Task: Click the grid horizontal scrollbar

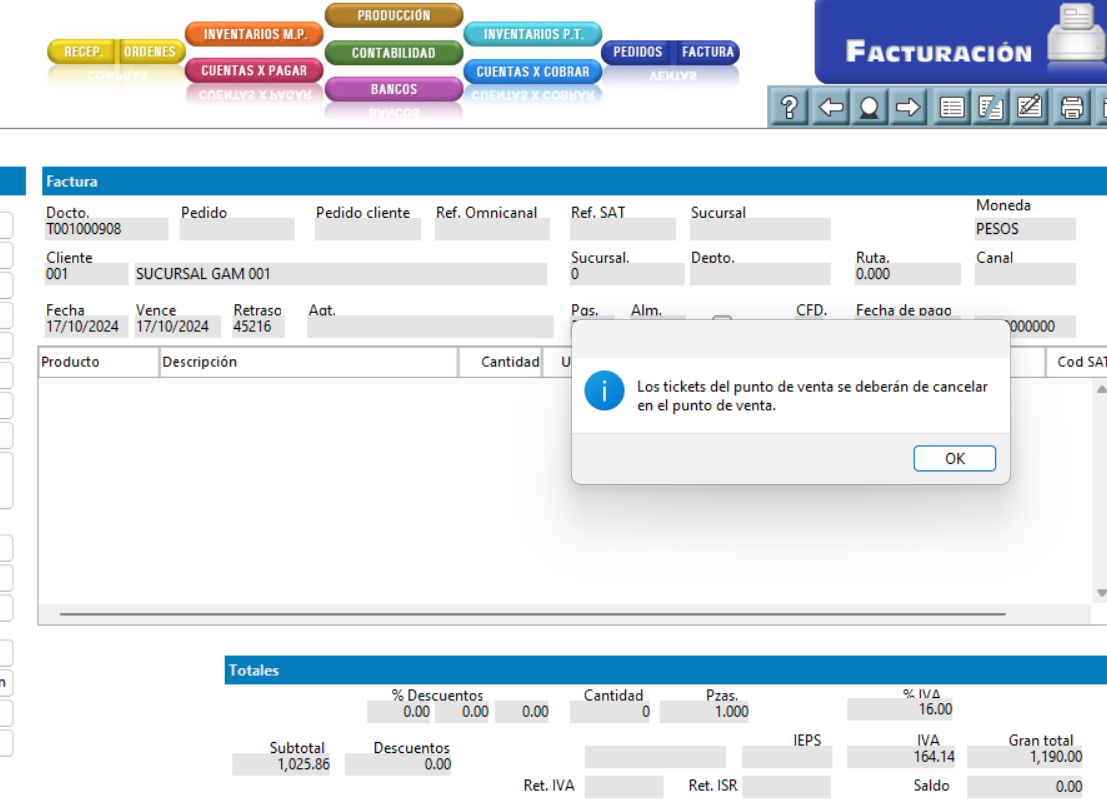Action: coord(533,614)
